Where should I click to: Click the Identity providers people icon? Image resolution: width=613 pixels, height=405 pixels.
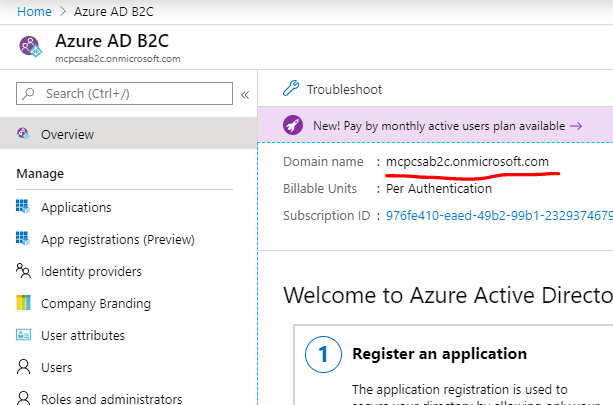pyautogui.click(x=23, y=271)
